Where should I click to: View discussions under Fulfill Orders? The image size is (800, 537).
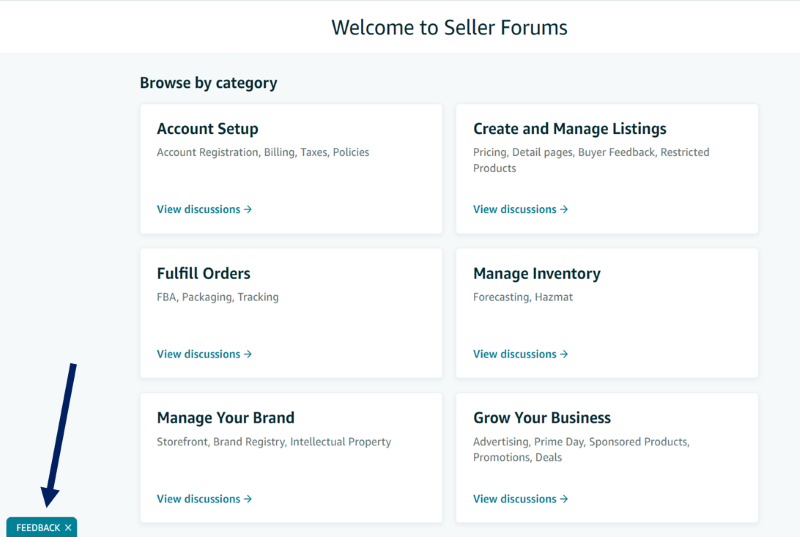(x=204, y=354)
